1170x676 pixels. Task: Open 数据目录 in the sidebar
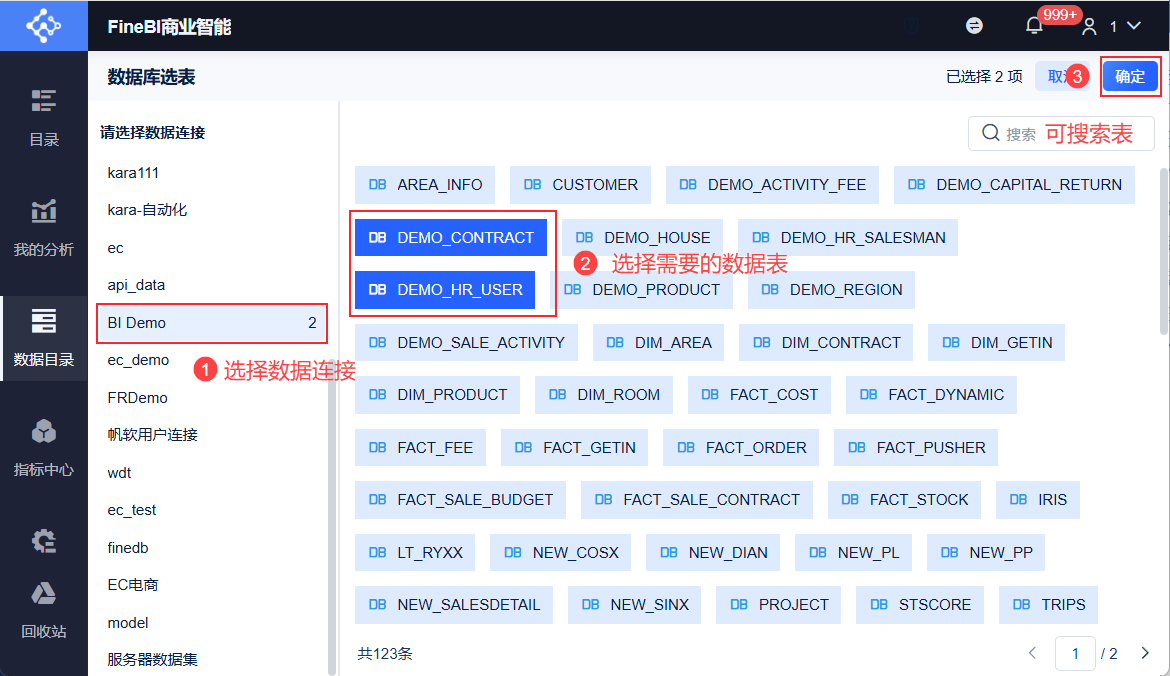(43, 338)
